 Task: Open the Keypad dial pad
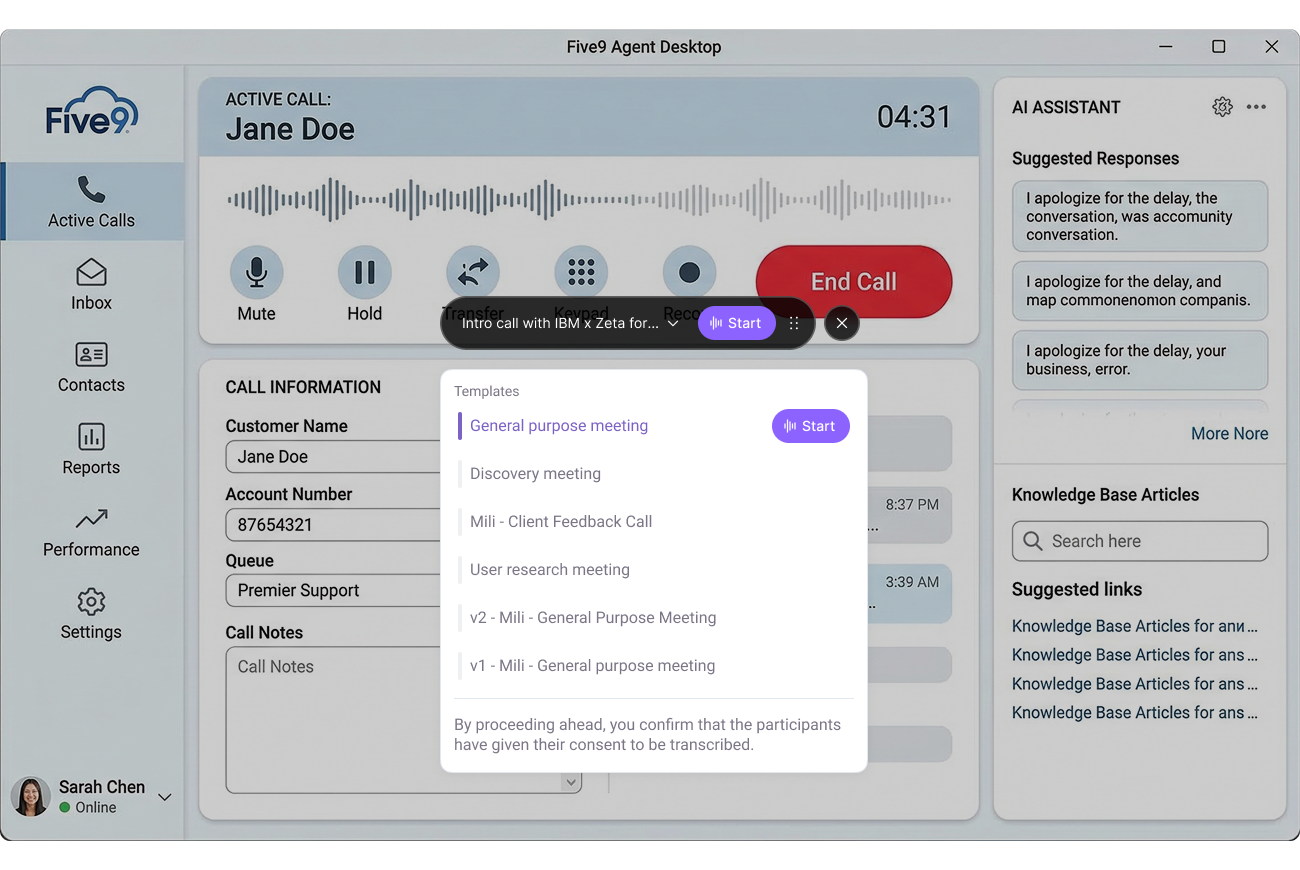click(x=581, y=272)
